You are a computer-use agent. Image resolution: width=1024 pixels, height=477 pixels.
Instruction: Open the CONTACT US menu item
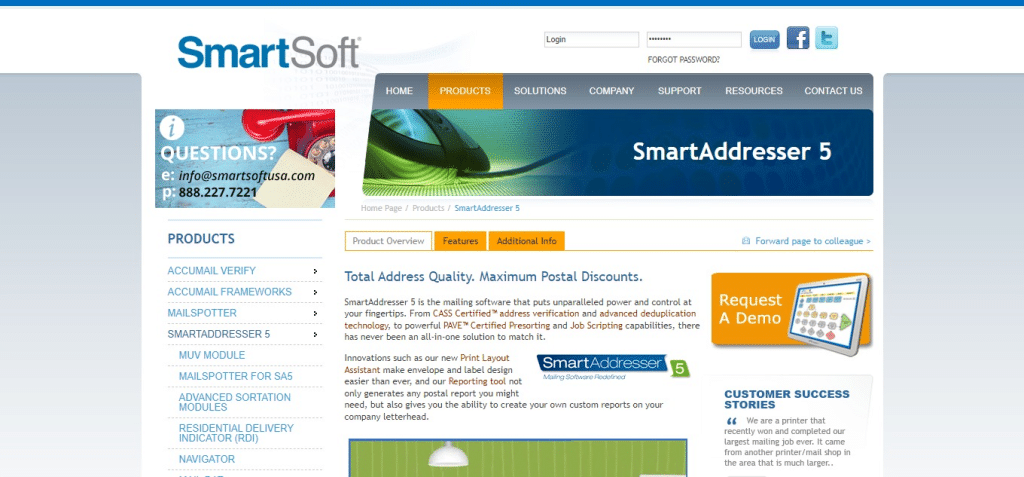point(833,91)
